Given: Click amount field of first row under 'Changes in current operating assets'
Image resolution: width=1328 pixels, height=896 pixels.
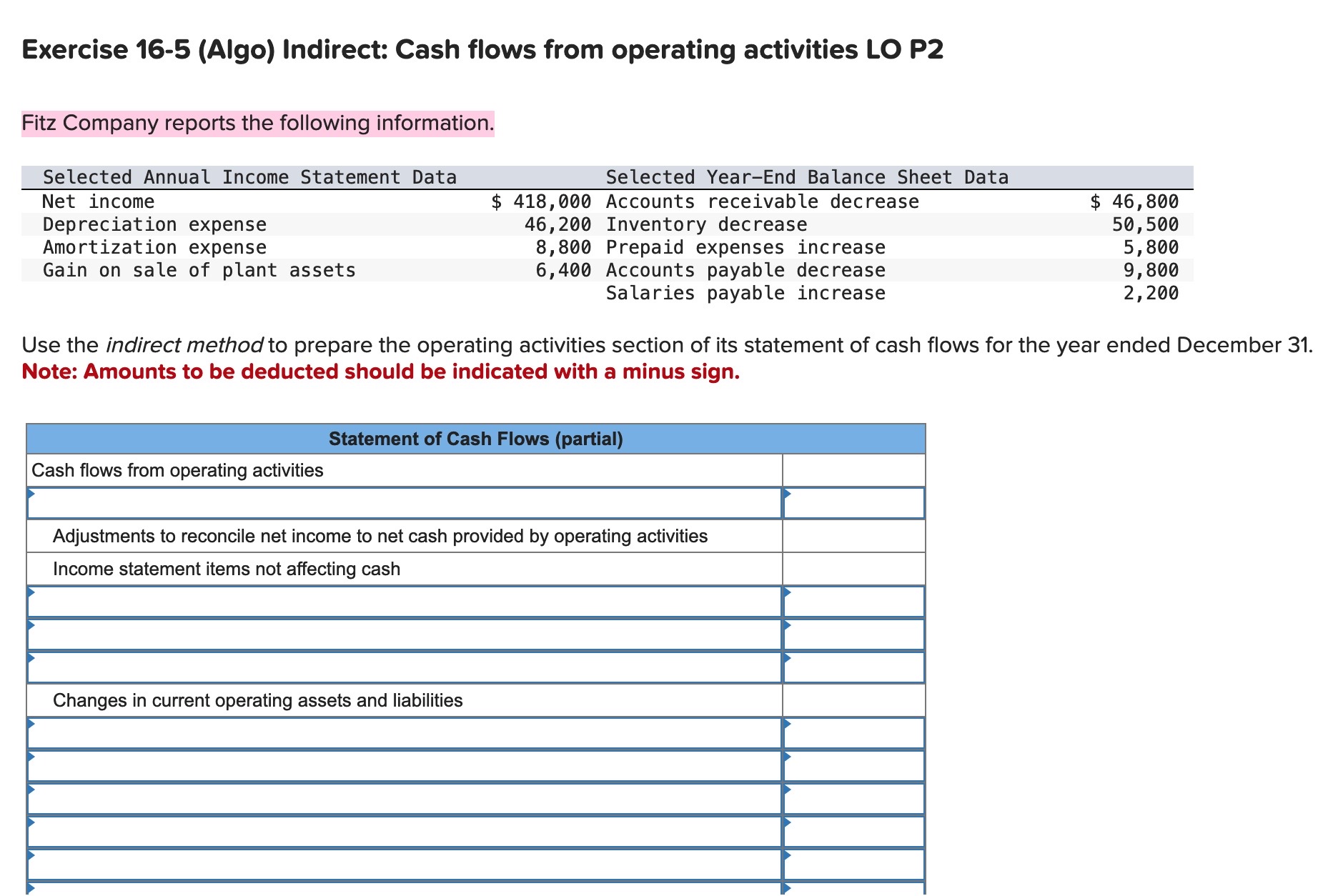Looking at the screenshot, I should [854, 733].
